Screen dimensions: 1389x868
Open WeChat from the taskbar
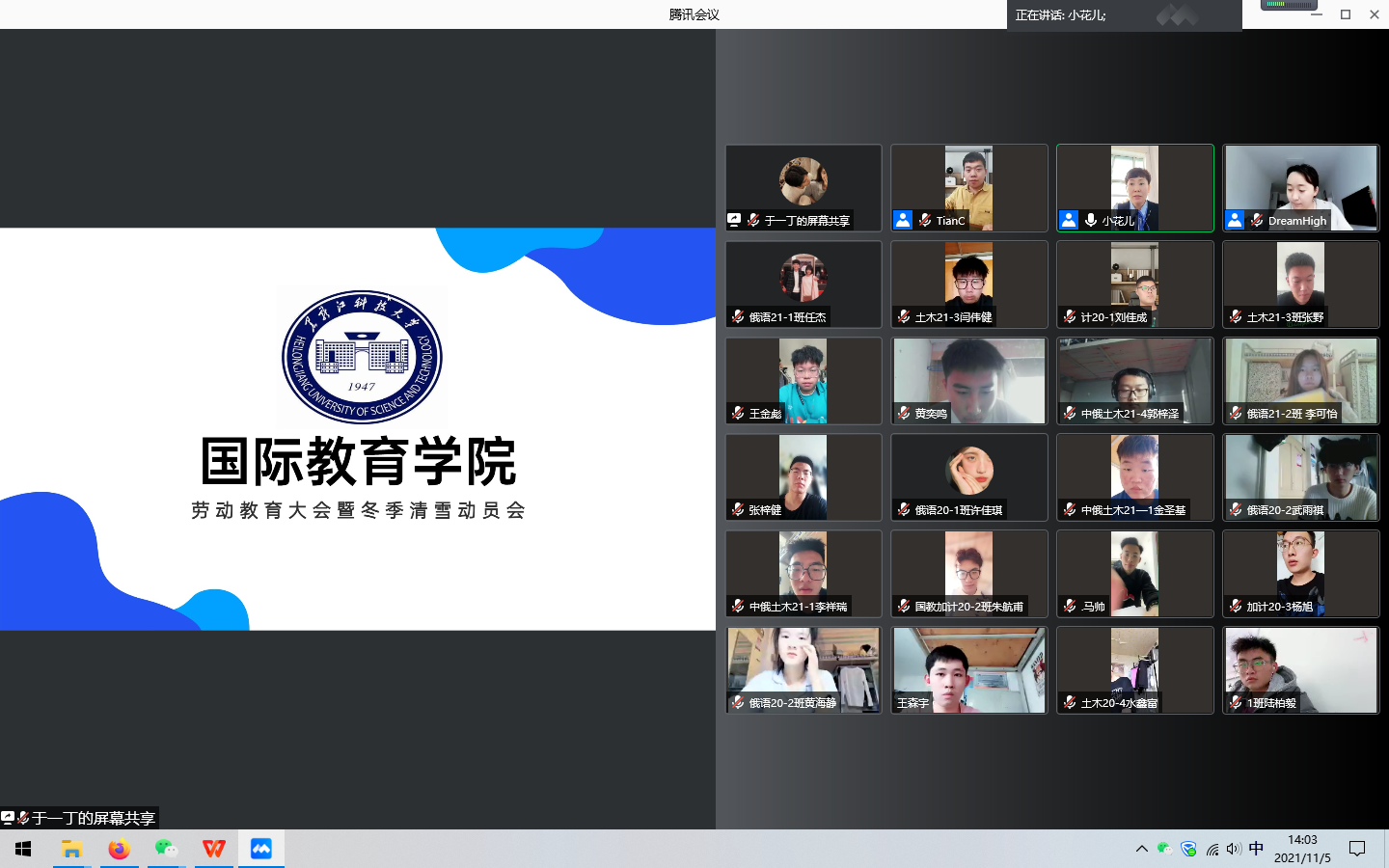tap(166, 849)
